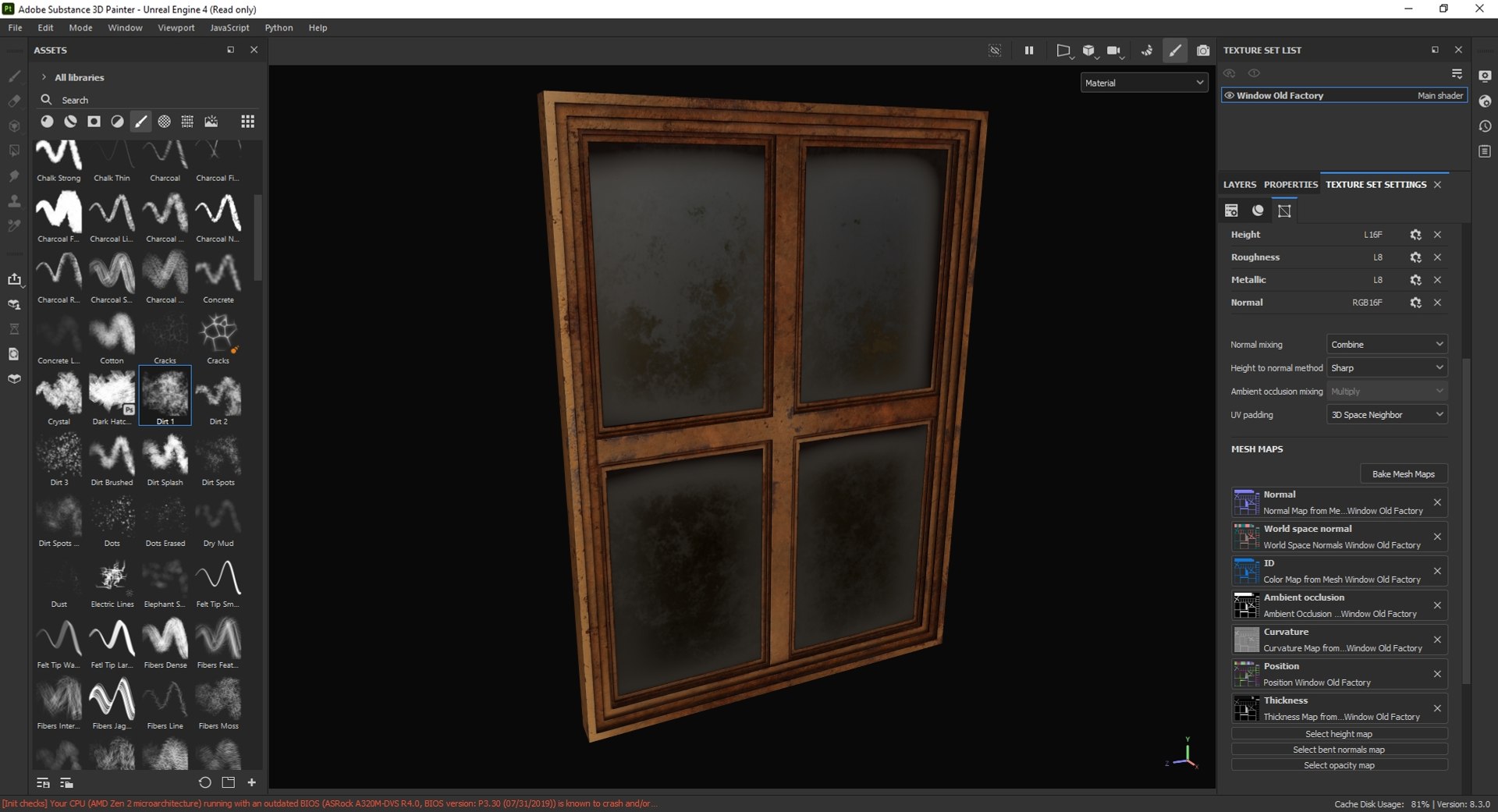Image resolution: width=1498 pixels, height=812 pixels.
Task: Click the add new resource plus icon
Action: (x=251, y=782)
